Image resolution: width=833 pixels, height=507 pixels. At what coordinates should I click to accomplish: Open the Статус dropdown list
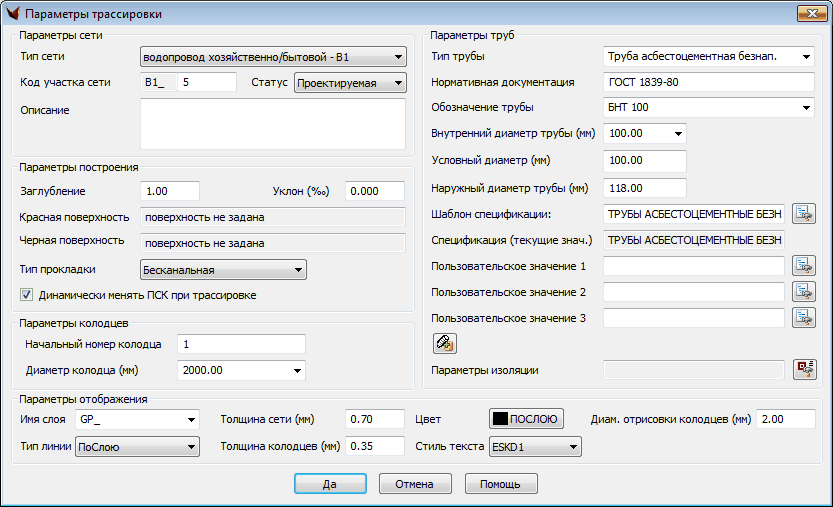point(398,83)
